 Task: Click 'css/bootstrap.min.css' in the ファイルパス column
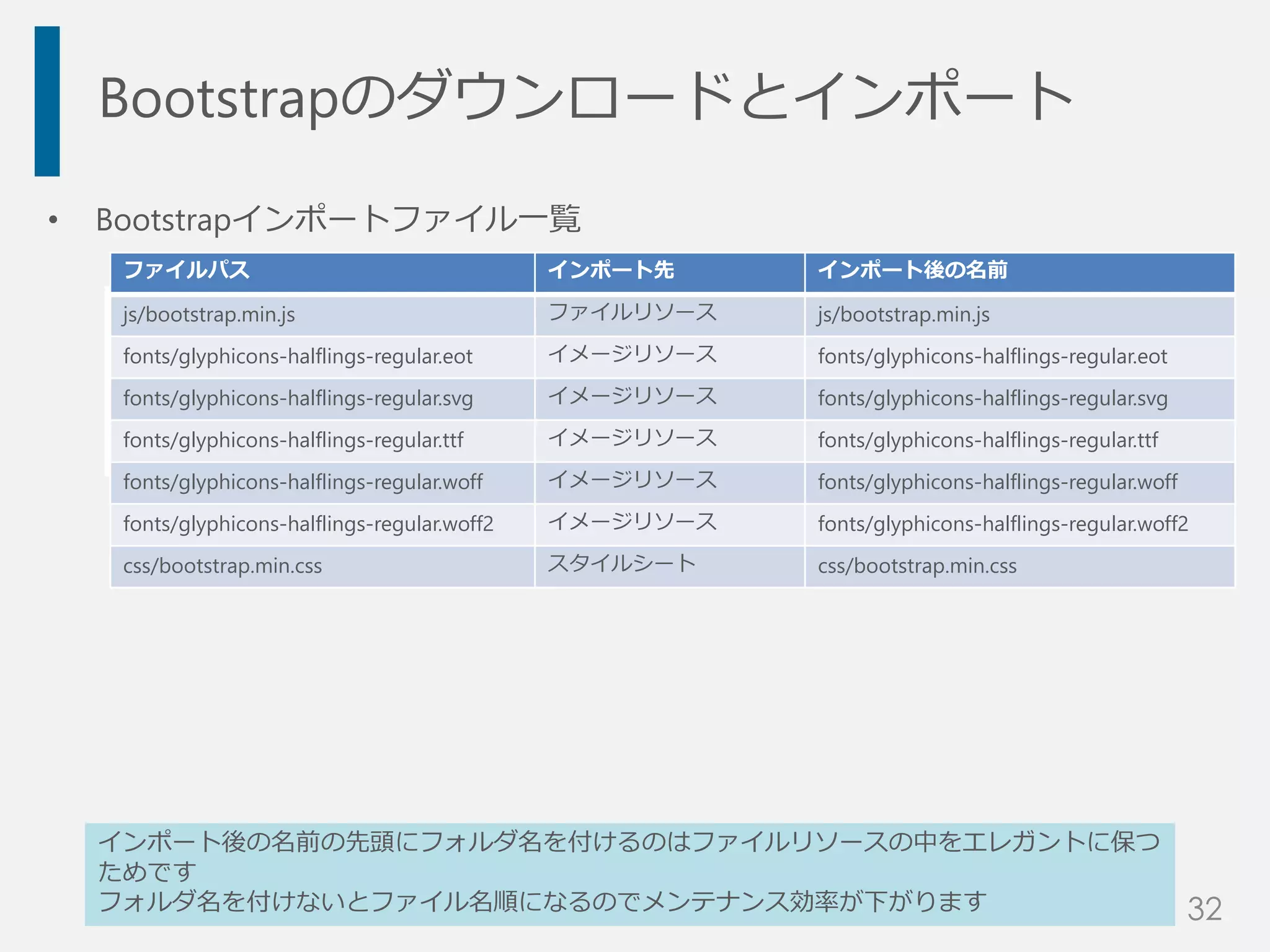pos(223,566)
